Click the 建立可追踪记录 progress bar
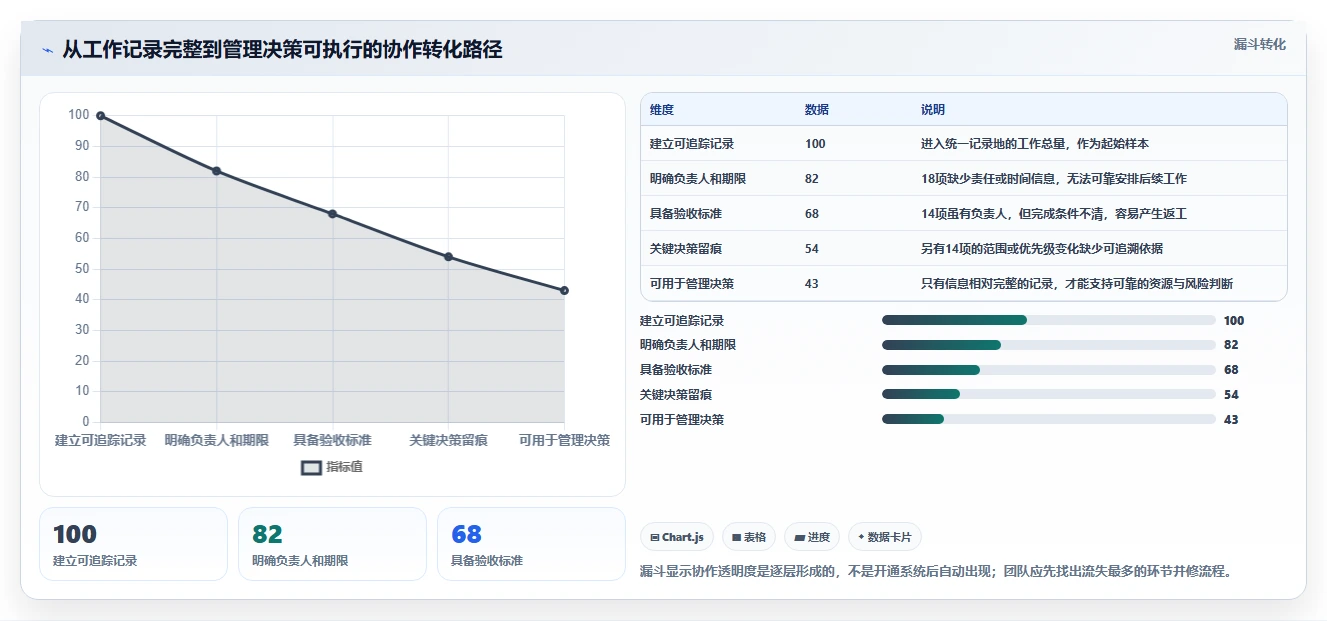The image size is (1327, 621). (x=1049, y=320)
